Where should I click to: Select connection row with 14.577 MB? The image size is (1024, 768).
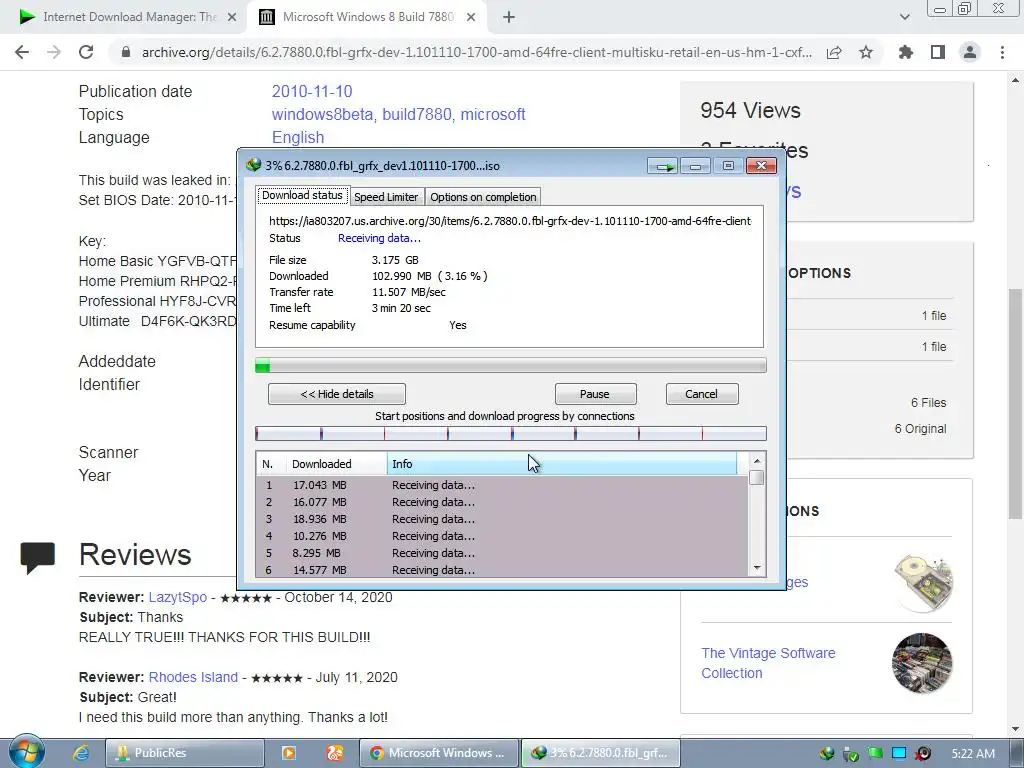tap(502, 569)
